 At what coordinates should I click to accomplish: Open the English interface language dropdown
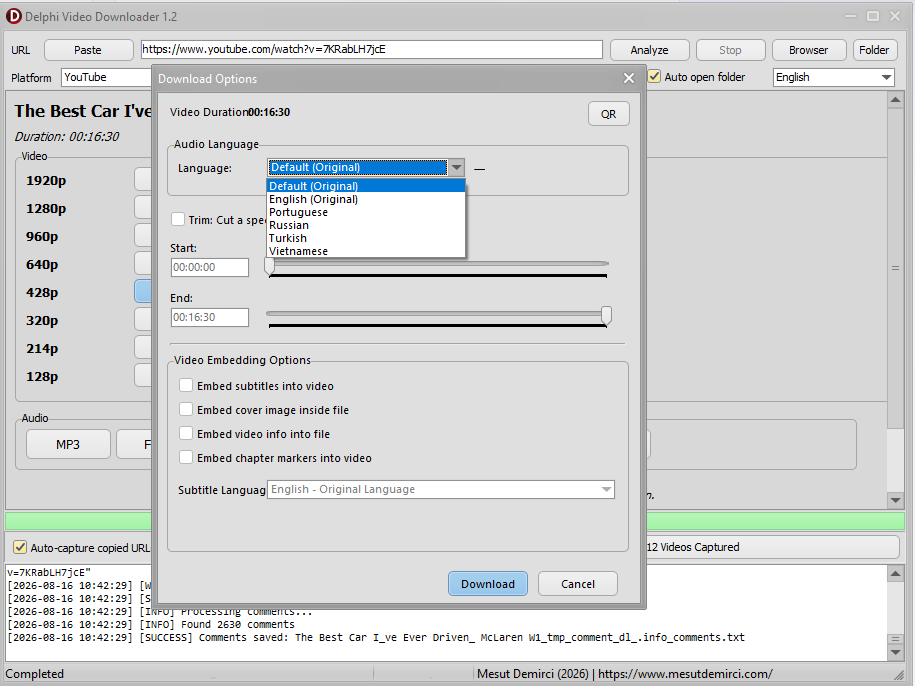[834, 77]
